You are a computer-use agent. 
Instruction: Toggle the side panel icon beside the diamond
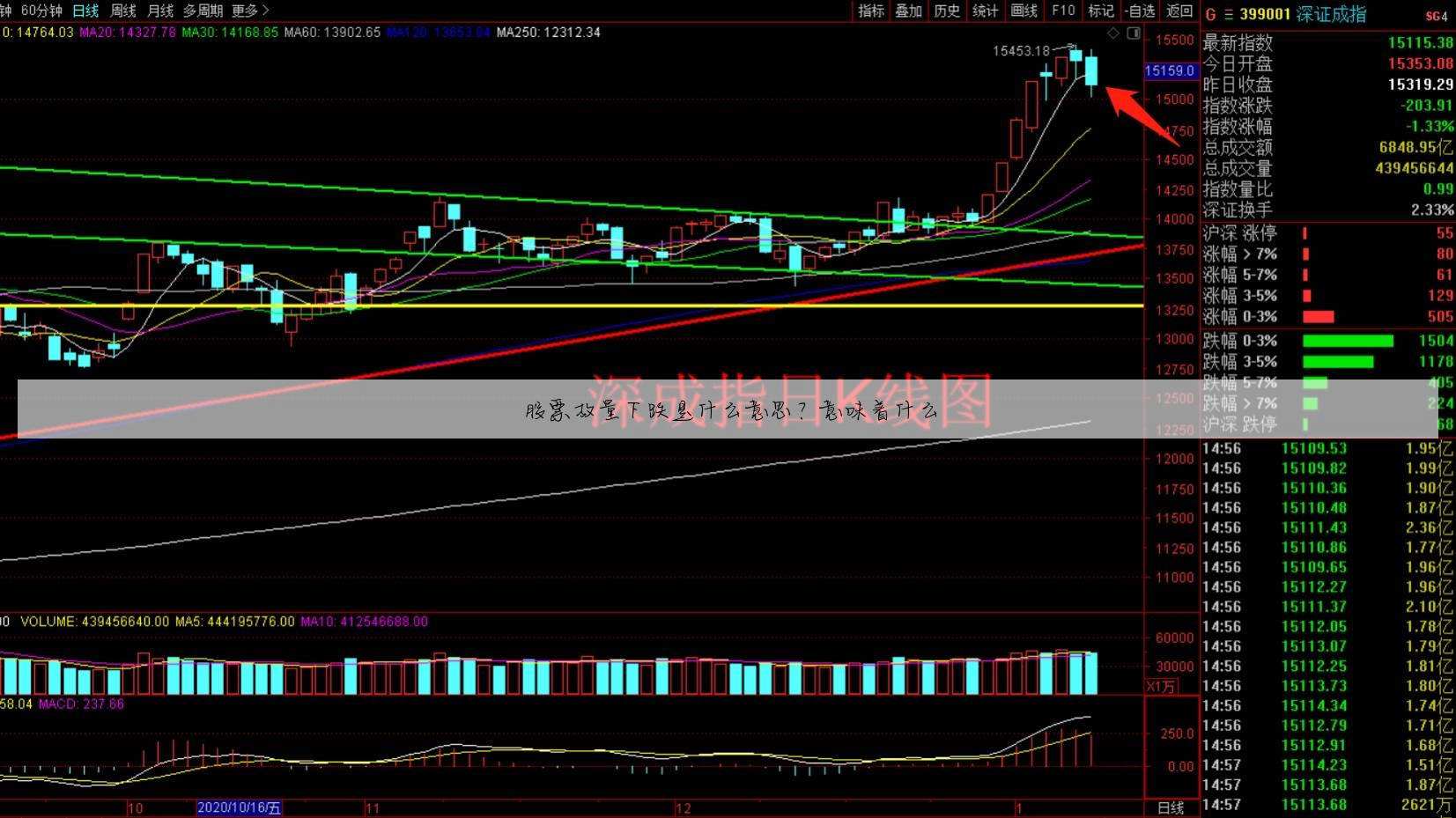[1134, 33]
